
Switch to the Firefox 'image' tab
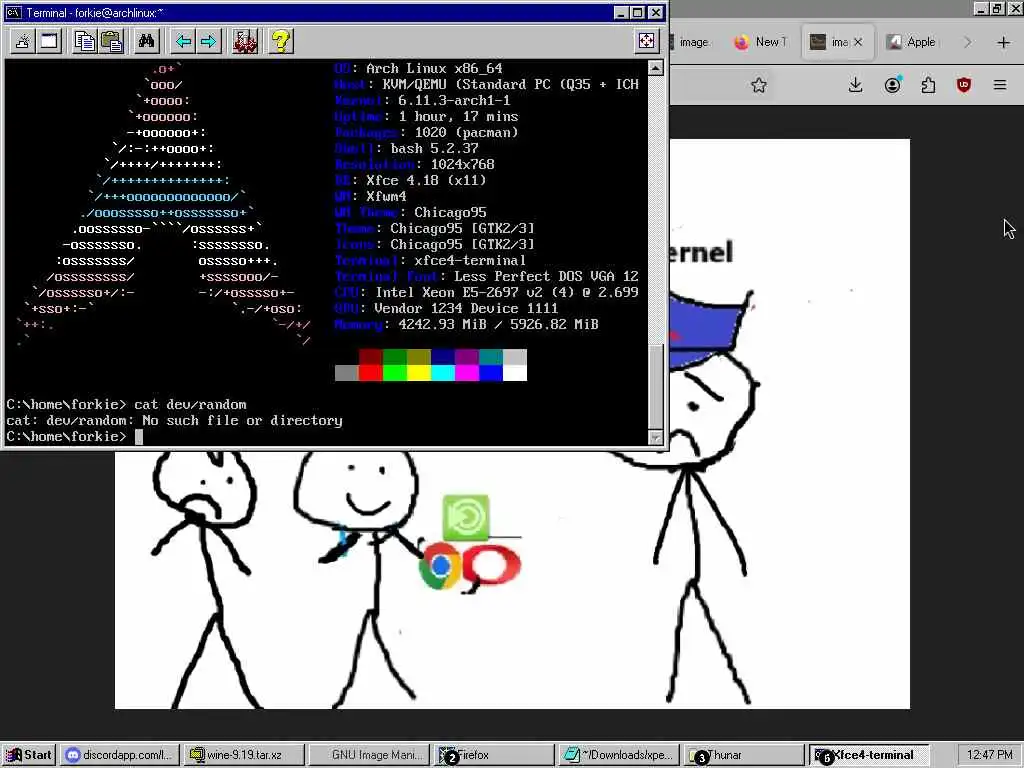click(x=692, y=42)
